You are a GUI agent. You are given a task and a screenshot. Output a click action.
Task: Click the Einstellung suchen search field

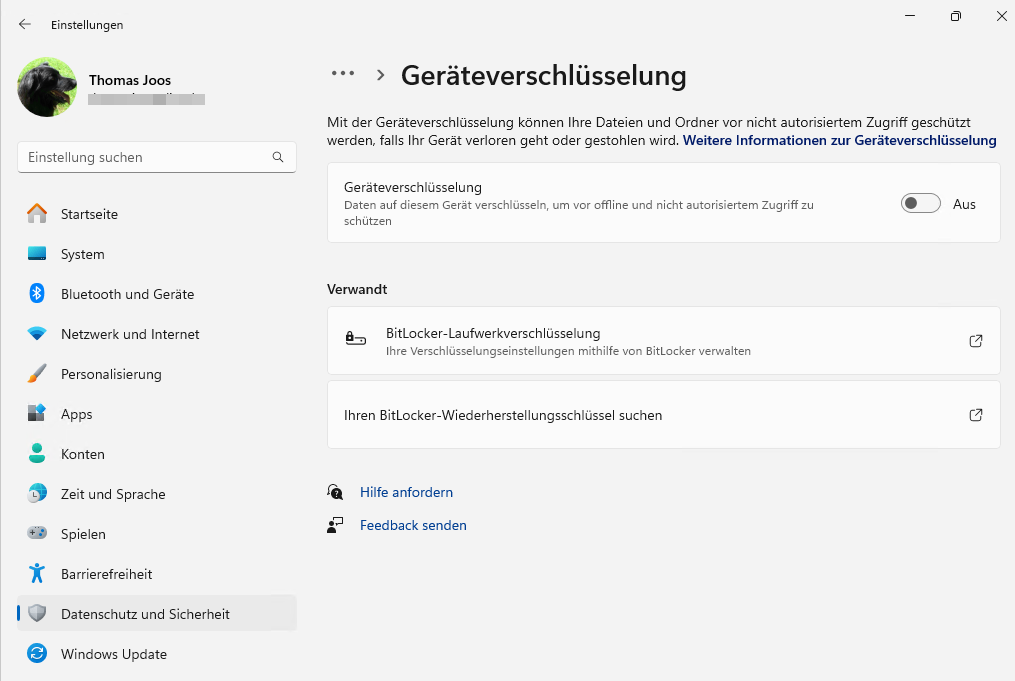(x=145, y=157)
